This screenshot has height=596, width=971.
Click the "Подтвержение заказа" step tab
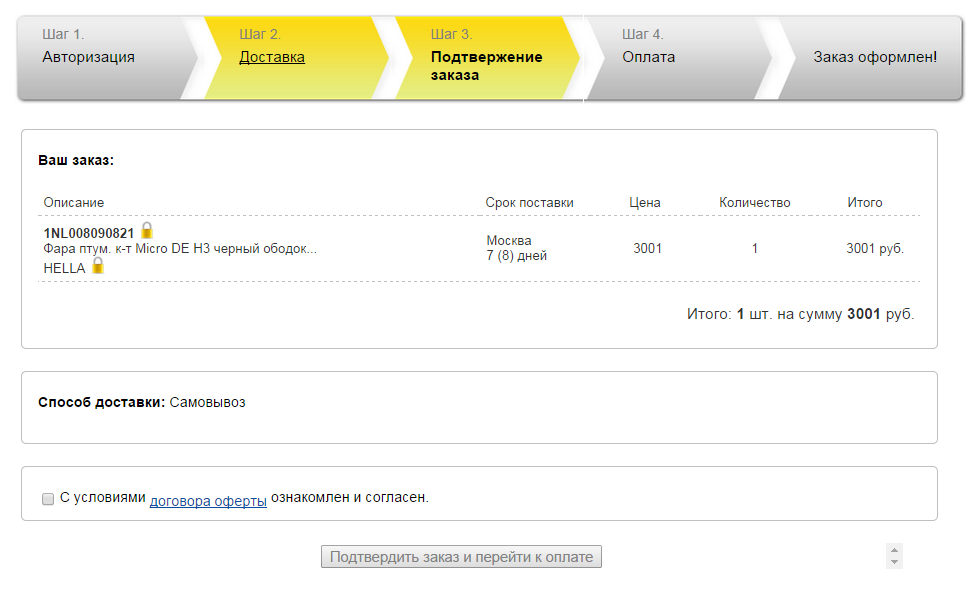(x=486, y=65)
